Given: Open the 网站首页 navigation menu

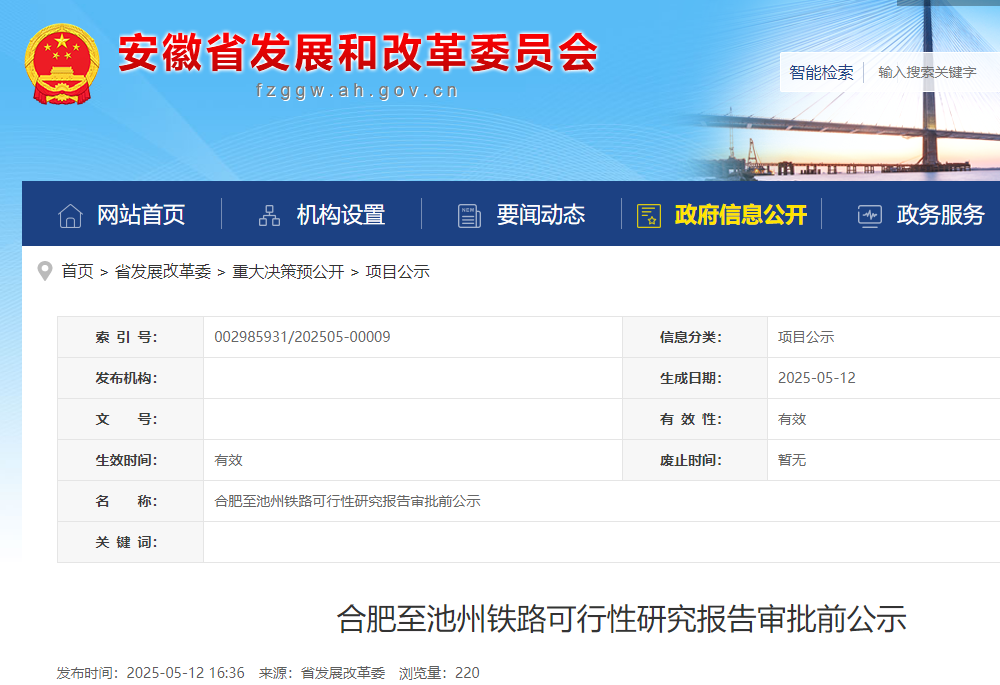Looking at the screenshot, I should tap(141, 215).
